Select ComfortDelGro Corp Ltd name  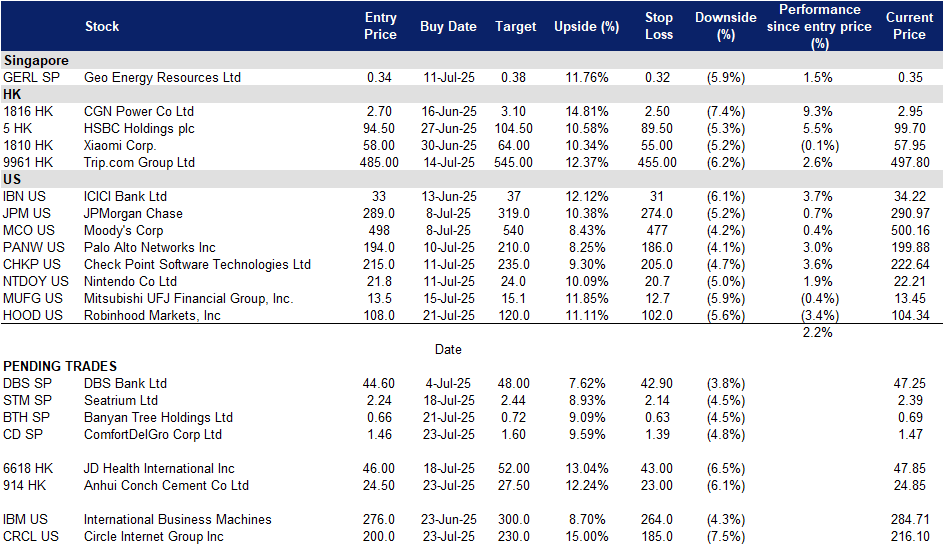point(153,434)
